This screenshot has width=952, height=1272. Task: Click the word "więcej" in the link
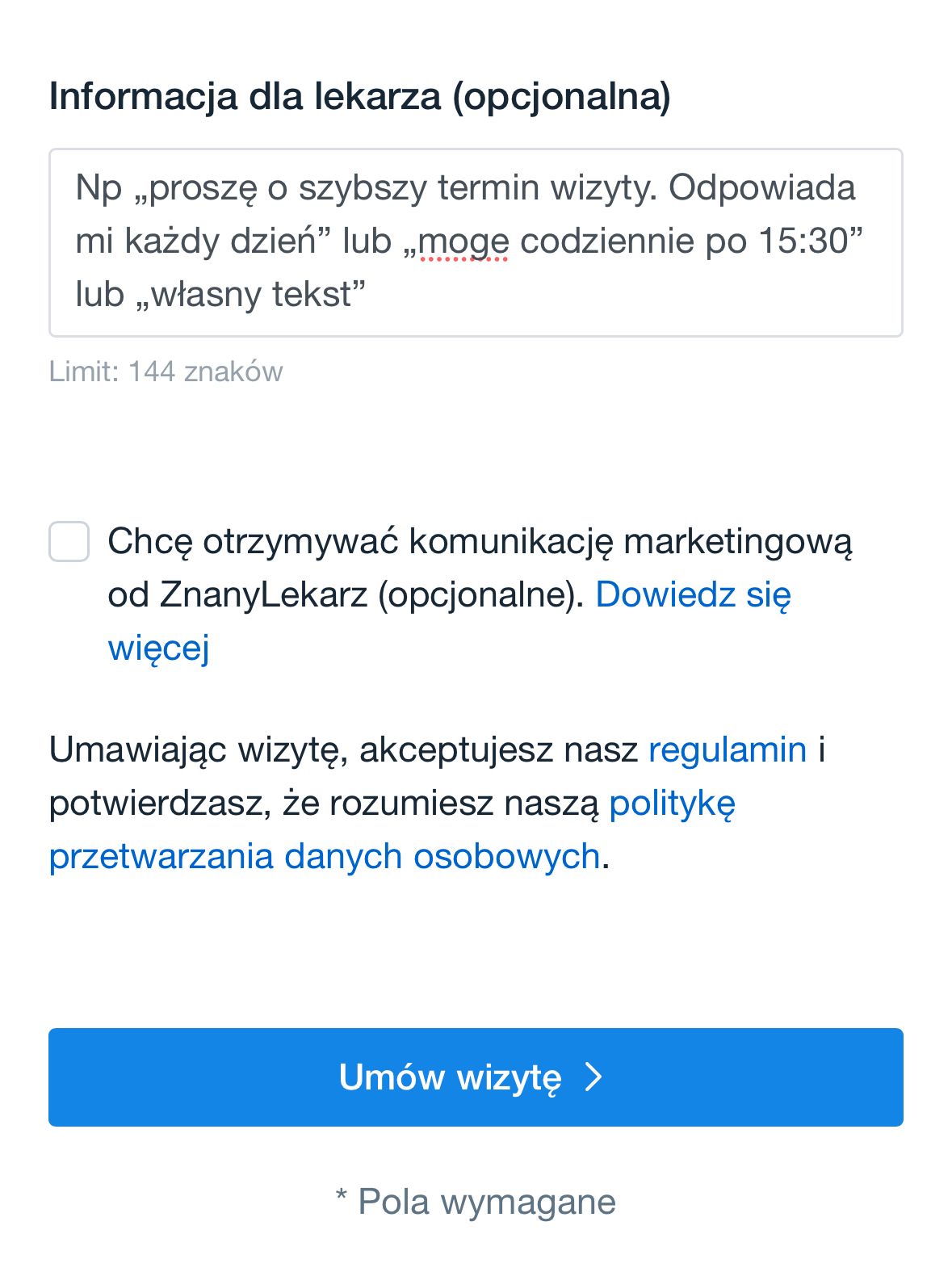[x=159, y=648]
